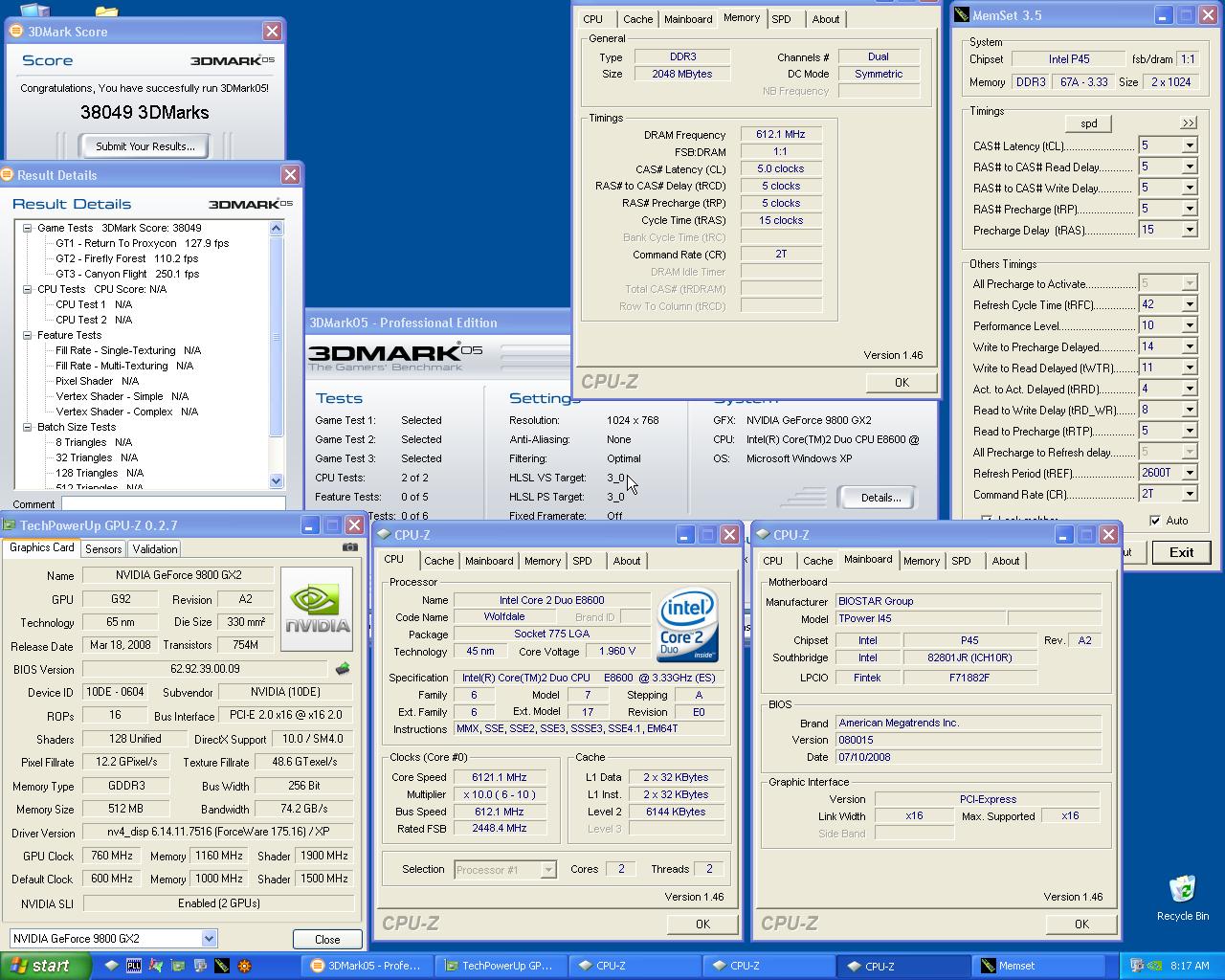
Task: Click the GPU-Z screenshot camera icon
Action: 350,547
